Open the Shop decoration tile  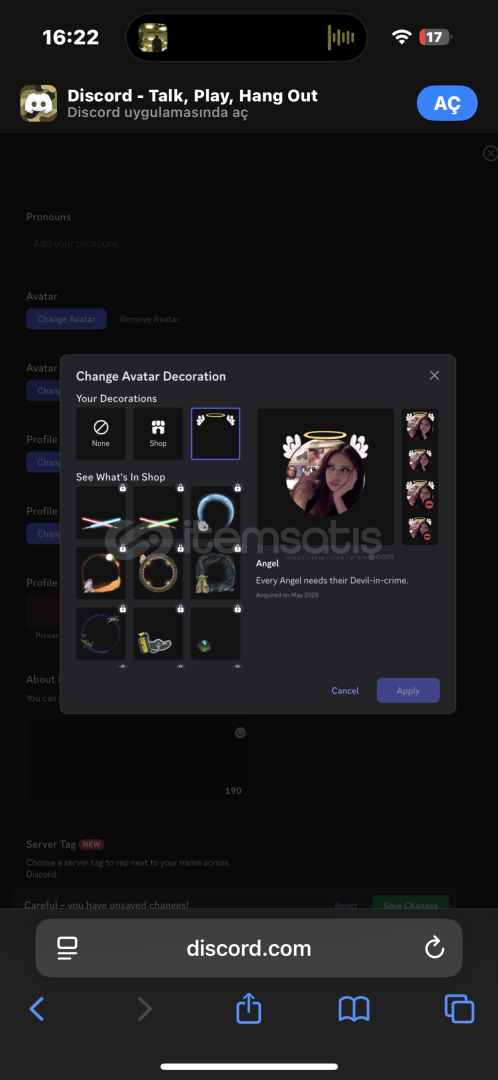click(x=158, y=434)
